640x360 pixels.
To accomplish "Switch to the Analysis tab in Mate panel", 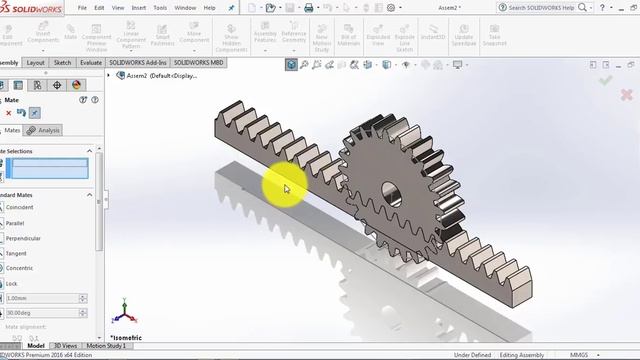I will [43, 131].
